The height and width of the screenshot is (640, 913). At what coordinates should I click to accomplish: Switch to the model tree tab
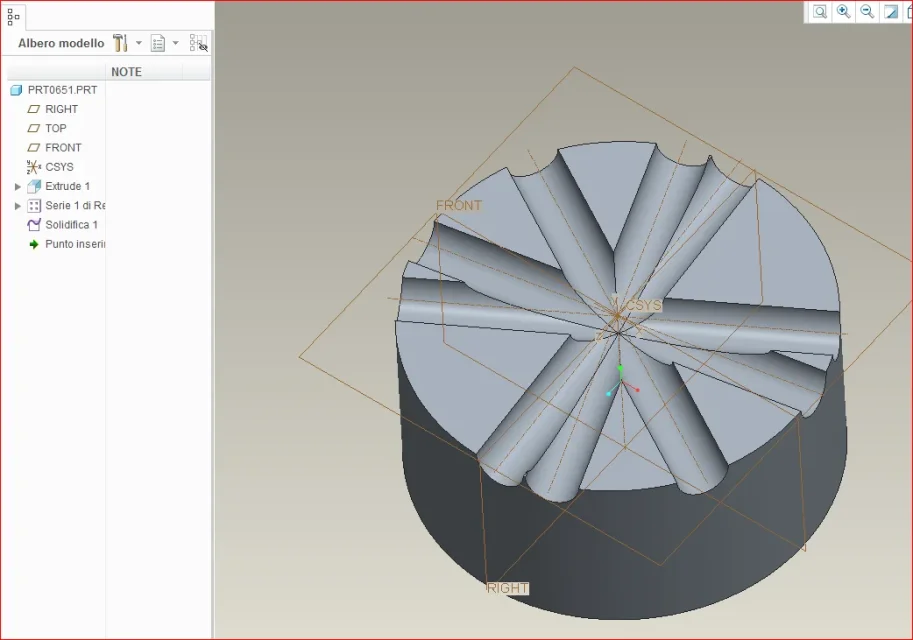14,17
